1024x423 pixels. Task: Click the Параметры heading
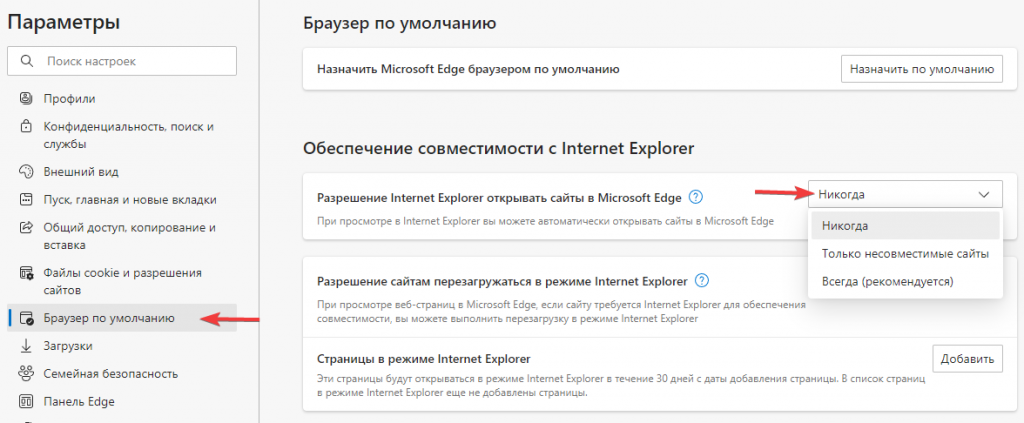pos(64,23)
